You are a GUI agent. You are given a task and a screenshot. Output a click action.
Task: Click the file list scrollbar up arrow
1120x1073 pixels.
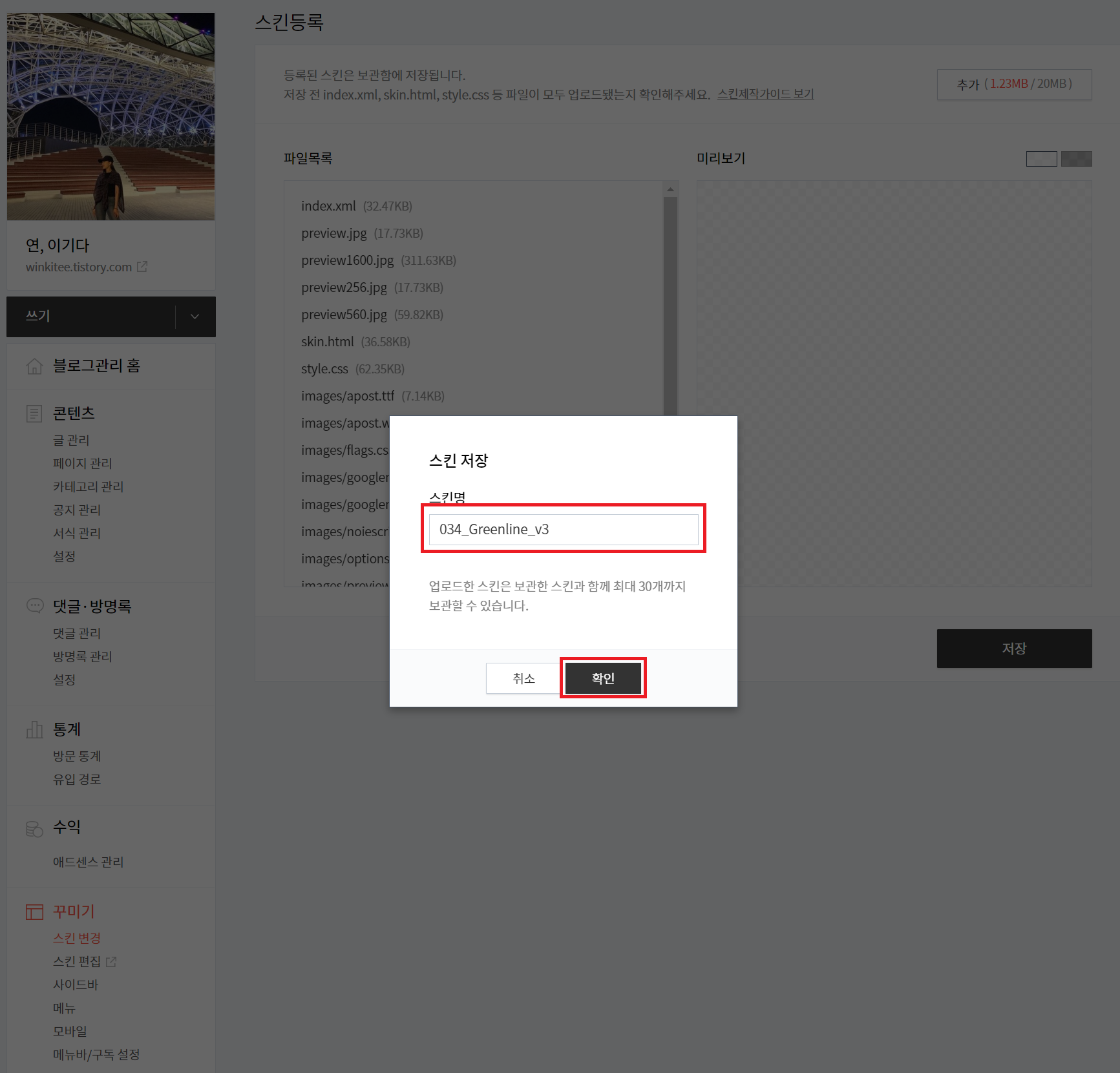point(670,189)
